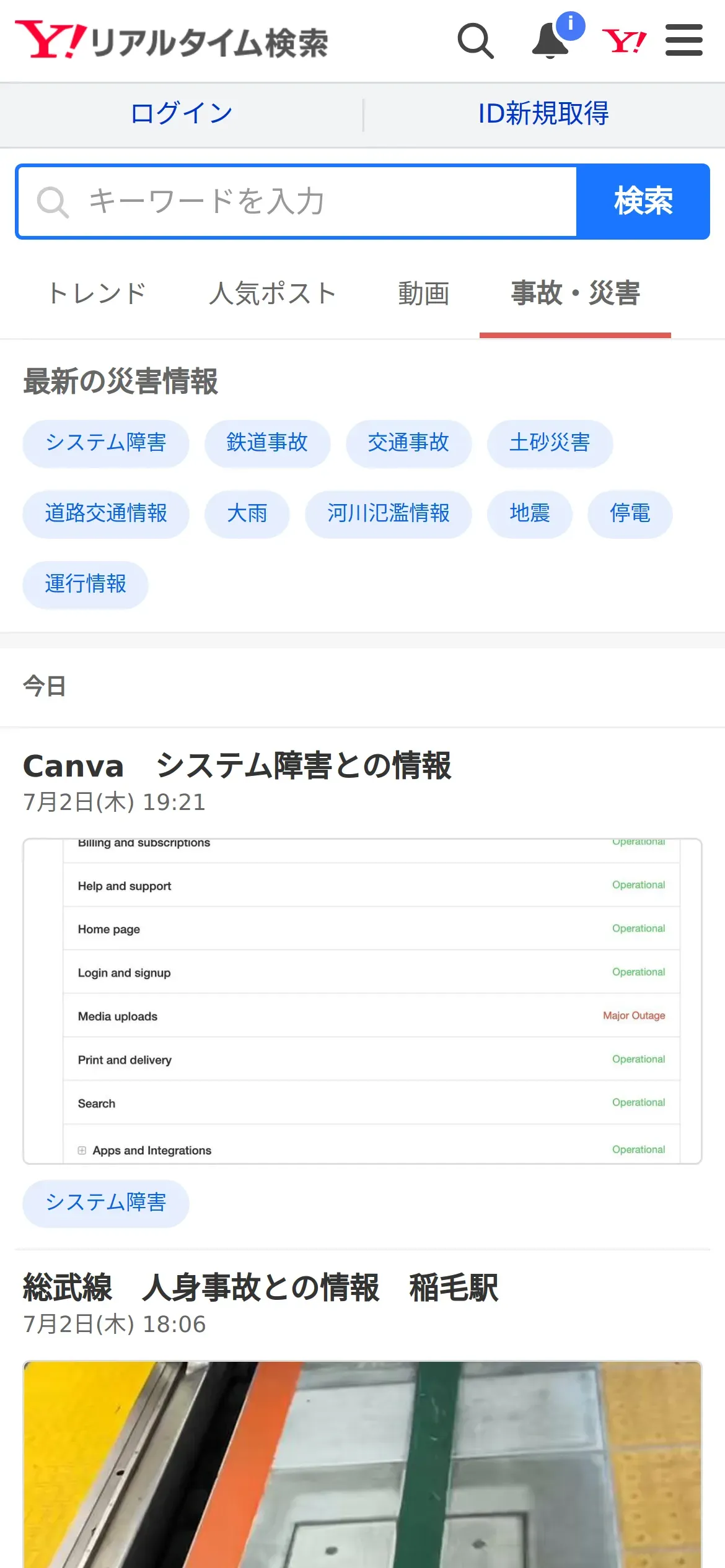Select the 鉄道事故 chip
This screenshot has height=1568, width=725.
pyautogui.click(x=267, y=443)
